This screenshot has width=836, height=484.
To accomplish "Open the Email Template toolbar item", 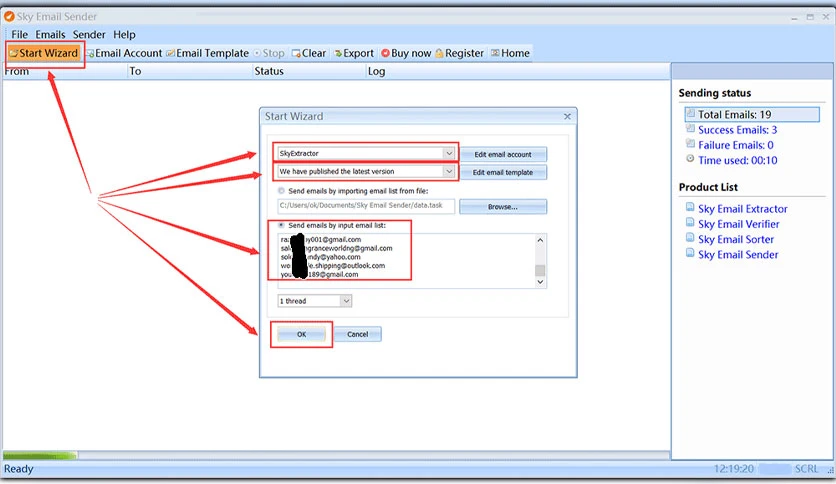I will point(208,53).
